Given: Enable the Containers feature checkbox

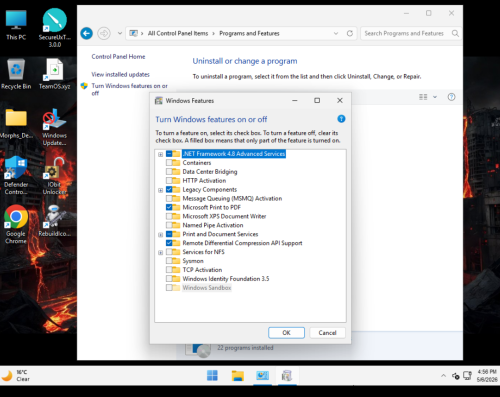Looking at the screenshot, I should pyautogui.click(x=169, y=163).
